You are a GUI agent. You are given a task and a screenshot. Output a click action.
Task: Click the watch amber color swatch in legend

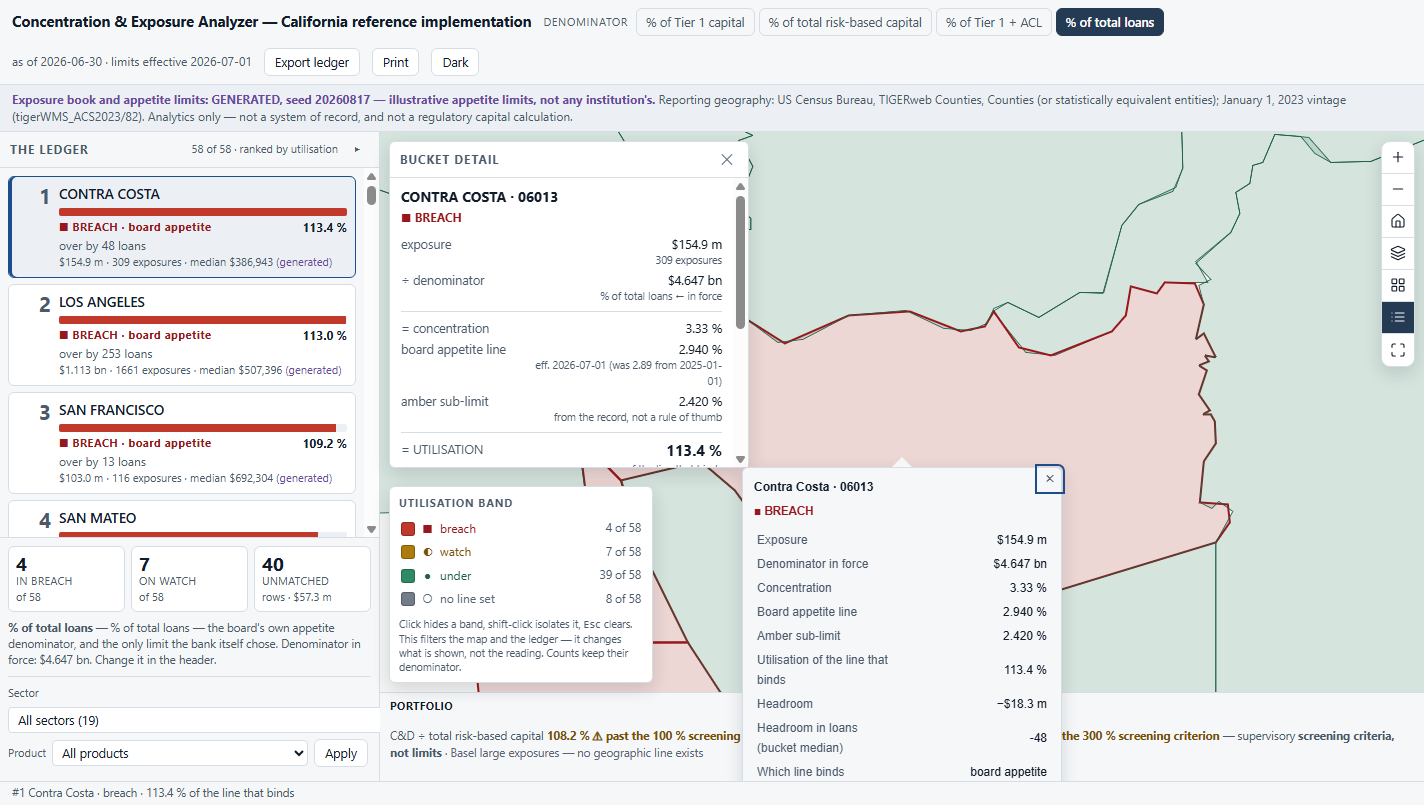click(x=407, y=552)
